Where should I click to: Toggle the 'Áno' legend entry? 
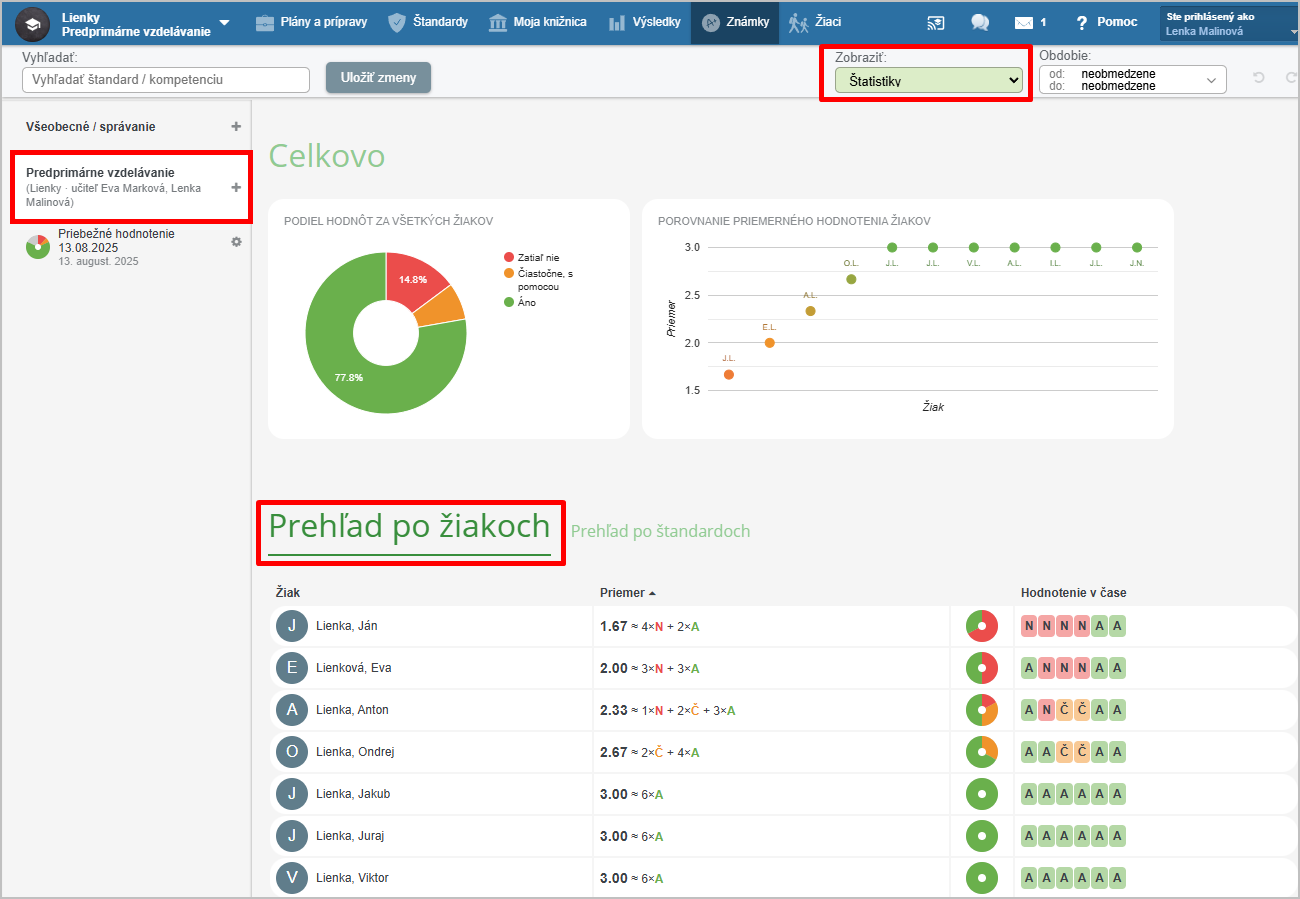click(526, 302)
